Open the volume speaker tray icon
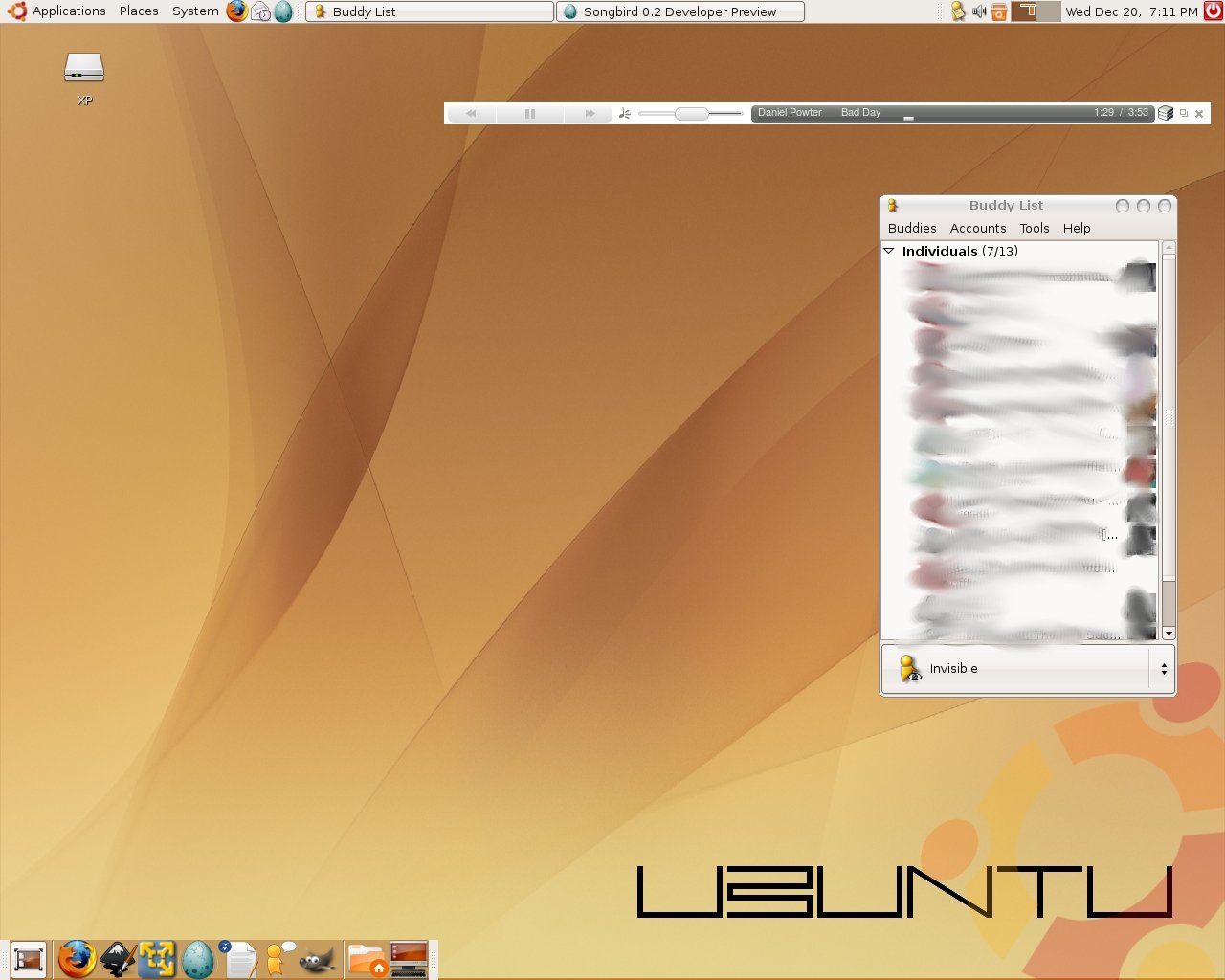This screenshot has width=1225, height=980. click(979, 11)
